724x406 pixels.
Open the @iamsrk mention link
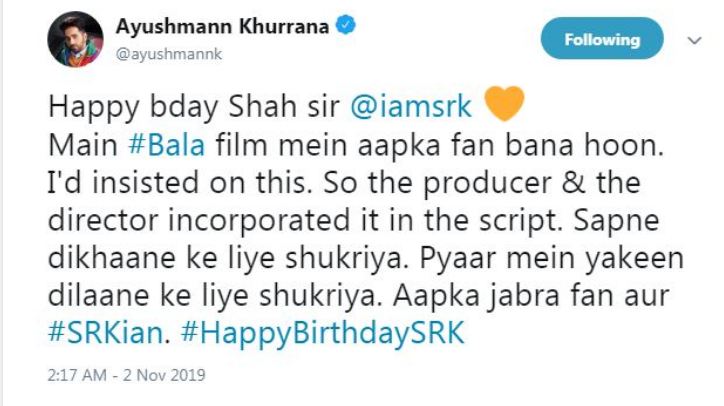411,107
